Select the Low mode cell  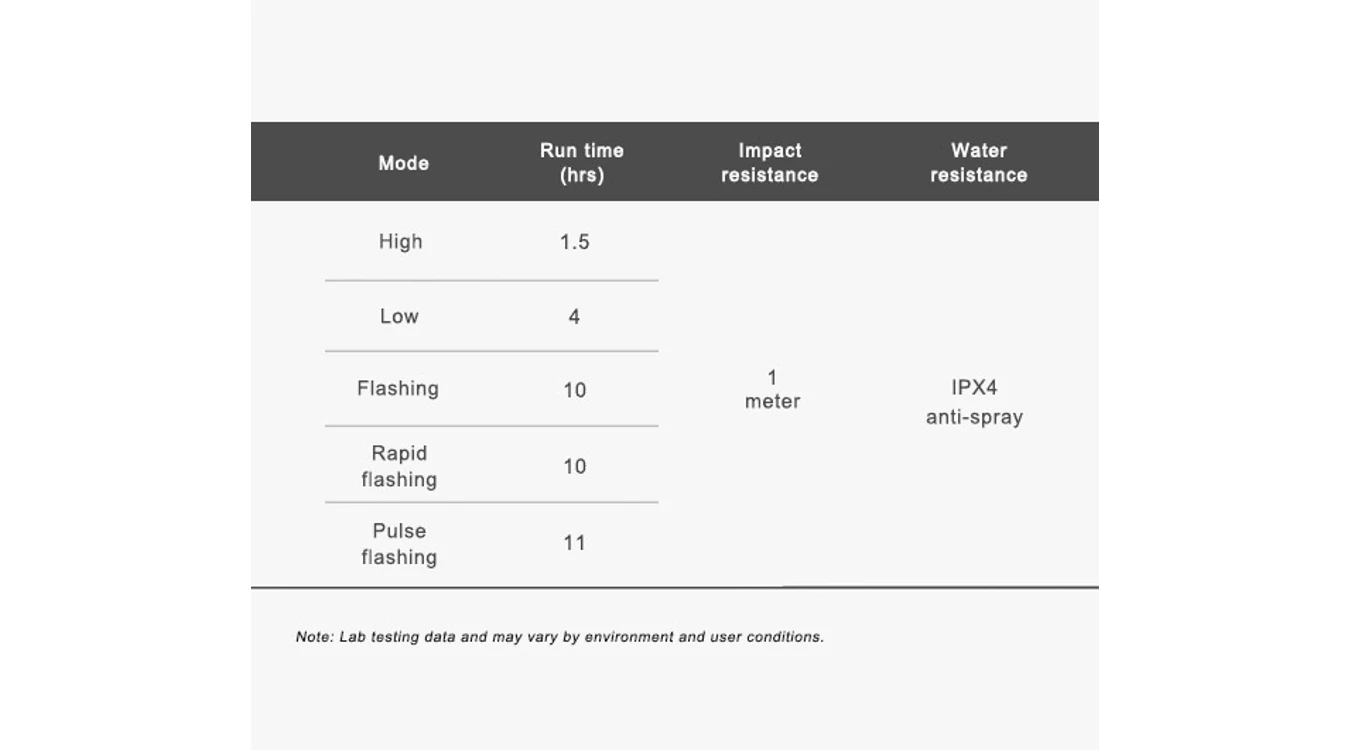point(399,316)
